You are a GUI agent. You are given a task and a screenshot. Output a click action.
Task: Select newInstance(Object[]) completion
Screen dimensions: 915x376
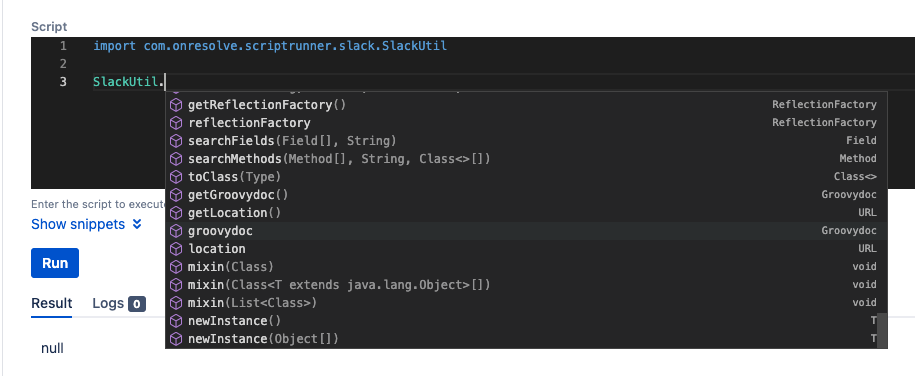tap(263, 339)
